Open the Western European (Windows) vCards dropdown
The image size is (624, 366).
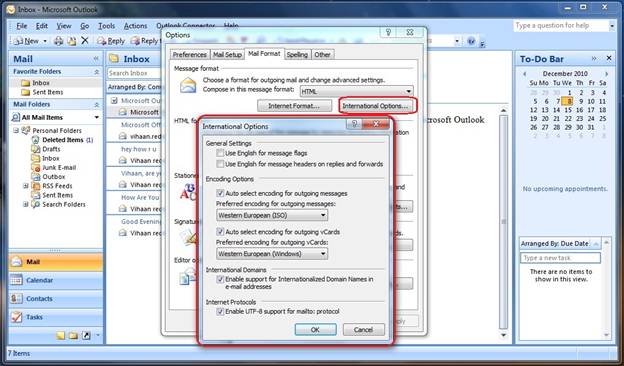tap(272, 254)
